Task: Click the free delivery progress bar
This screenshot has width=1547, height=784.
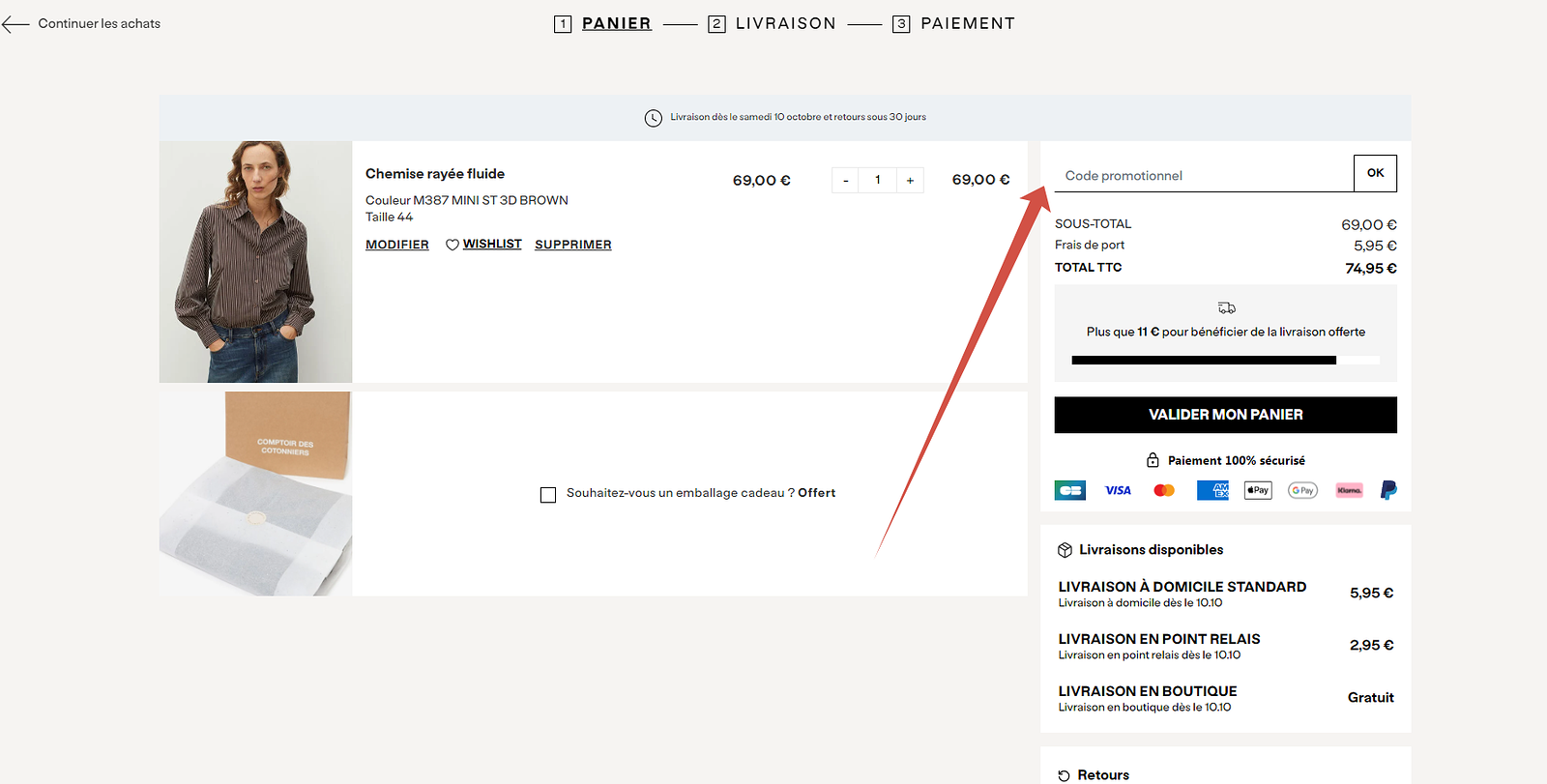Action: pyautogui.click(x=1226, y=360)
